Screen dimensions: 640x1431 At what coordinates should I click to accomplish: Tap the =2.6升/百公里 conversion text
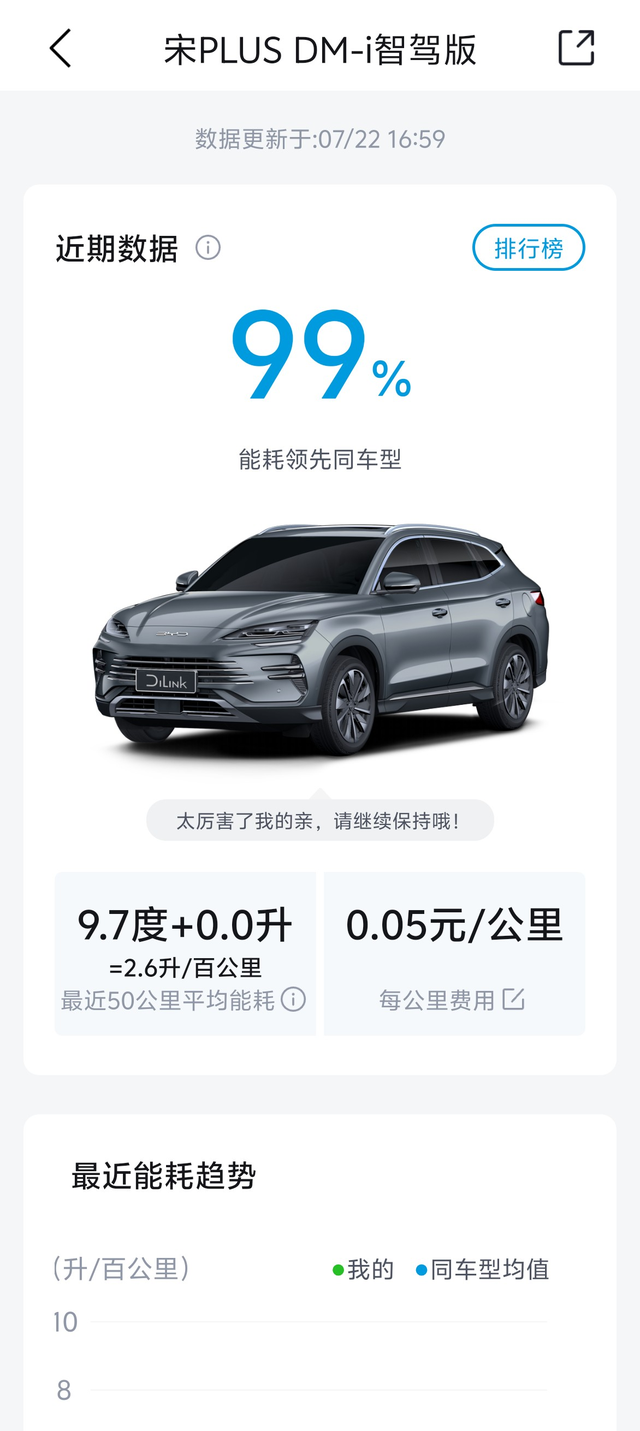click(x=185, y=968)
